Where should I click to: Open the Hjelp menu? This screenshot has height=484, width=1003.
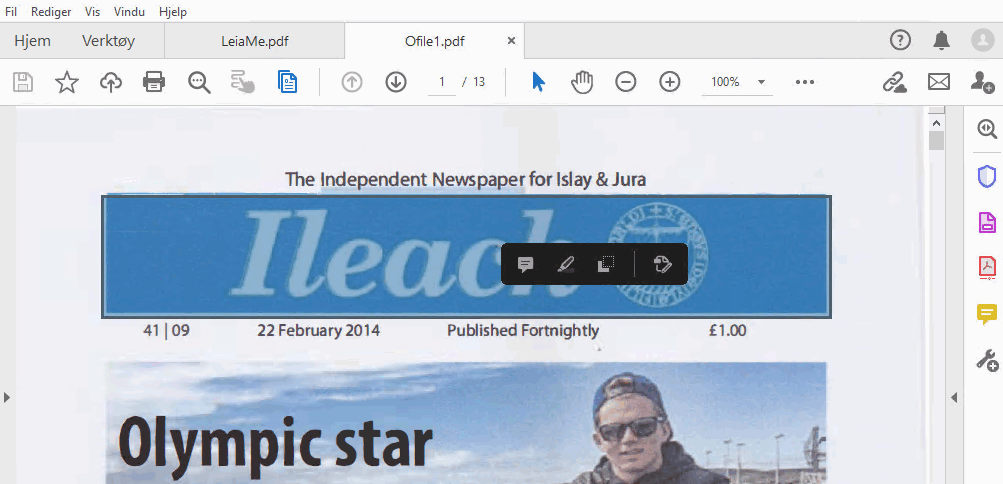point(173,12)
